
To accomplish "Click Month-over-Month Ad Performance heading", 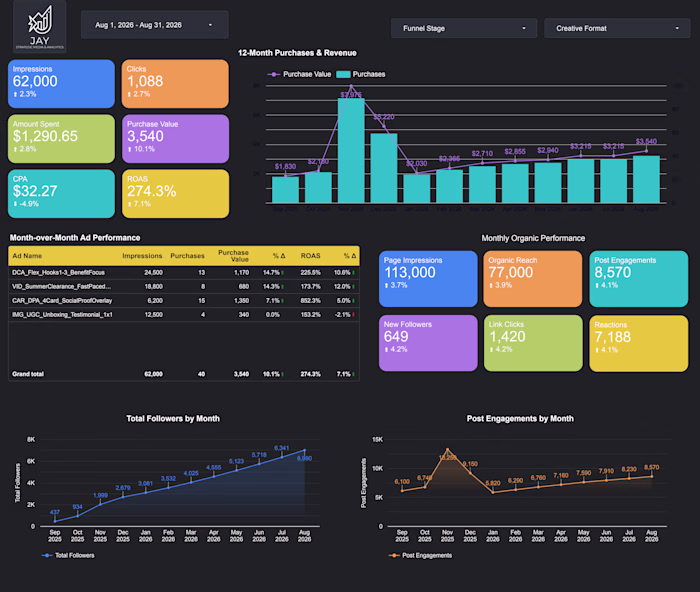I will [75, 238].
